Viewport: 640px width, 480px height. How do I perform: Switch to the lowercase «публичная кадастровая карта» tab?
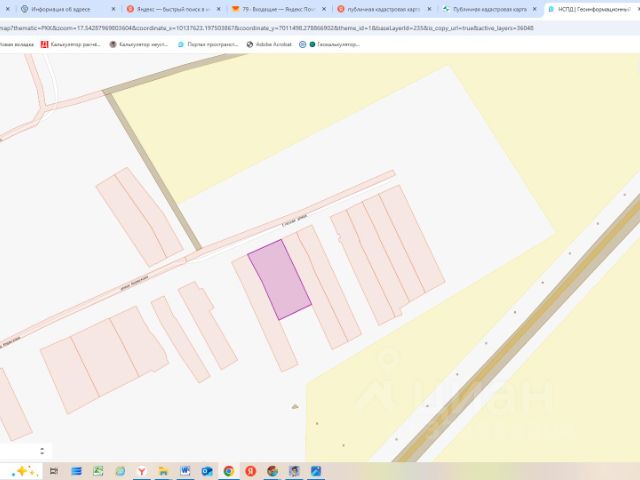(x=378, y=9)
